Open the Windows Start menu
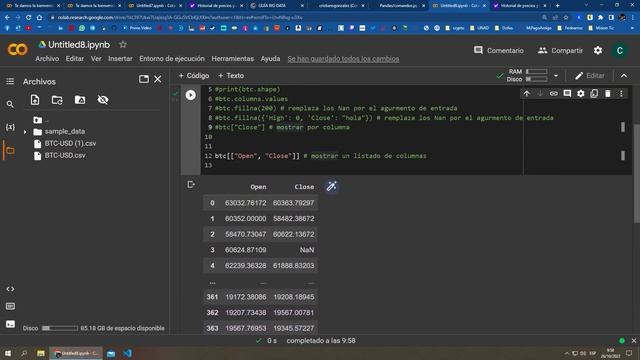640x360 pixels. [8, 353]
